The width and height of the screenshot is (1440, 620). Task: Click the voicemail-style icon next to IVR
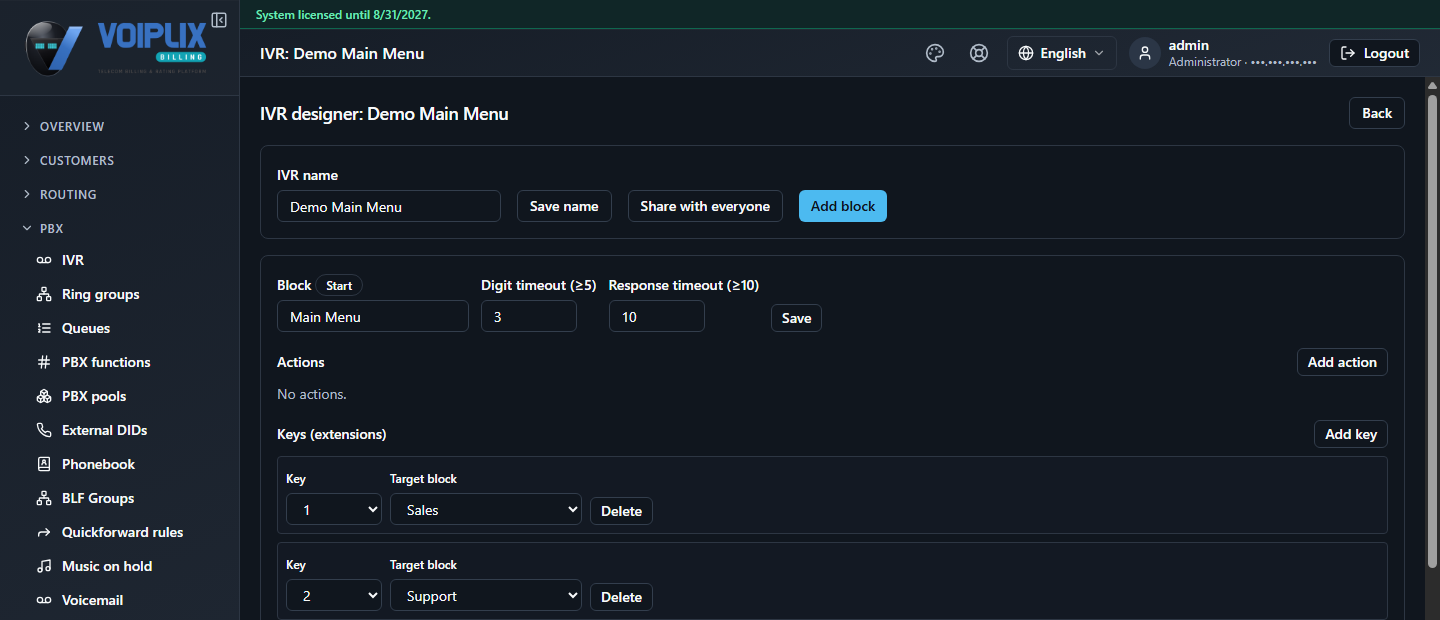pyautogui.click(x=44, y=260)
